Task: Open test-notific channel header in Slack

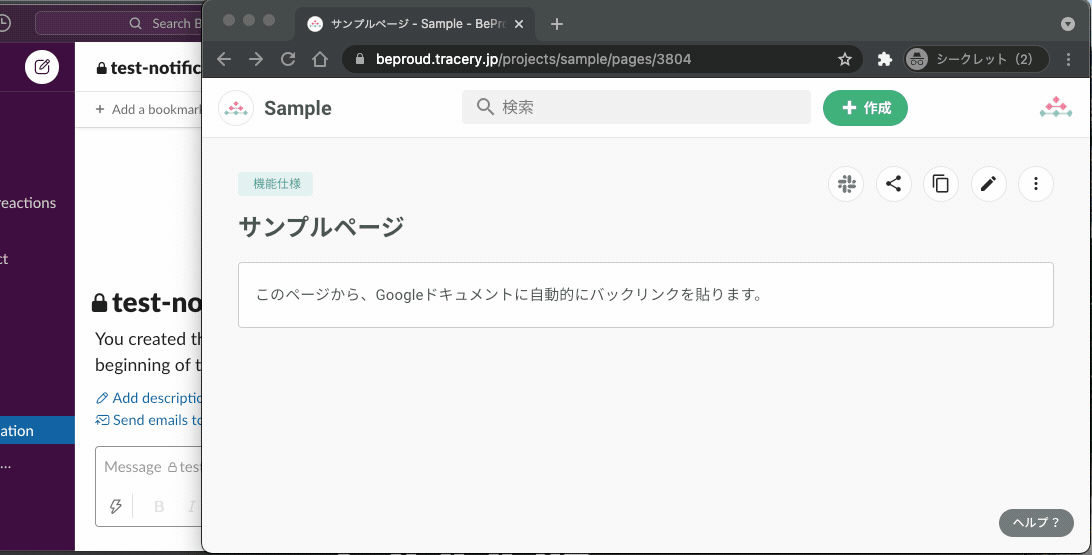Action: [x=148, y=68]
